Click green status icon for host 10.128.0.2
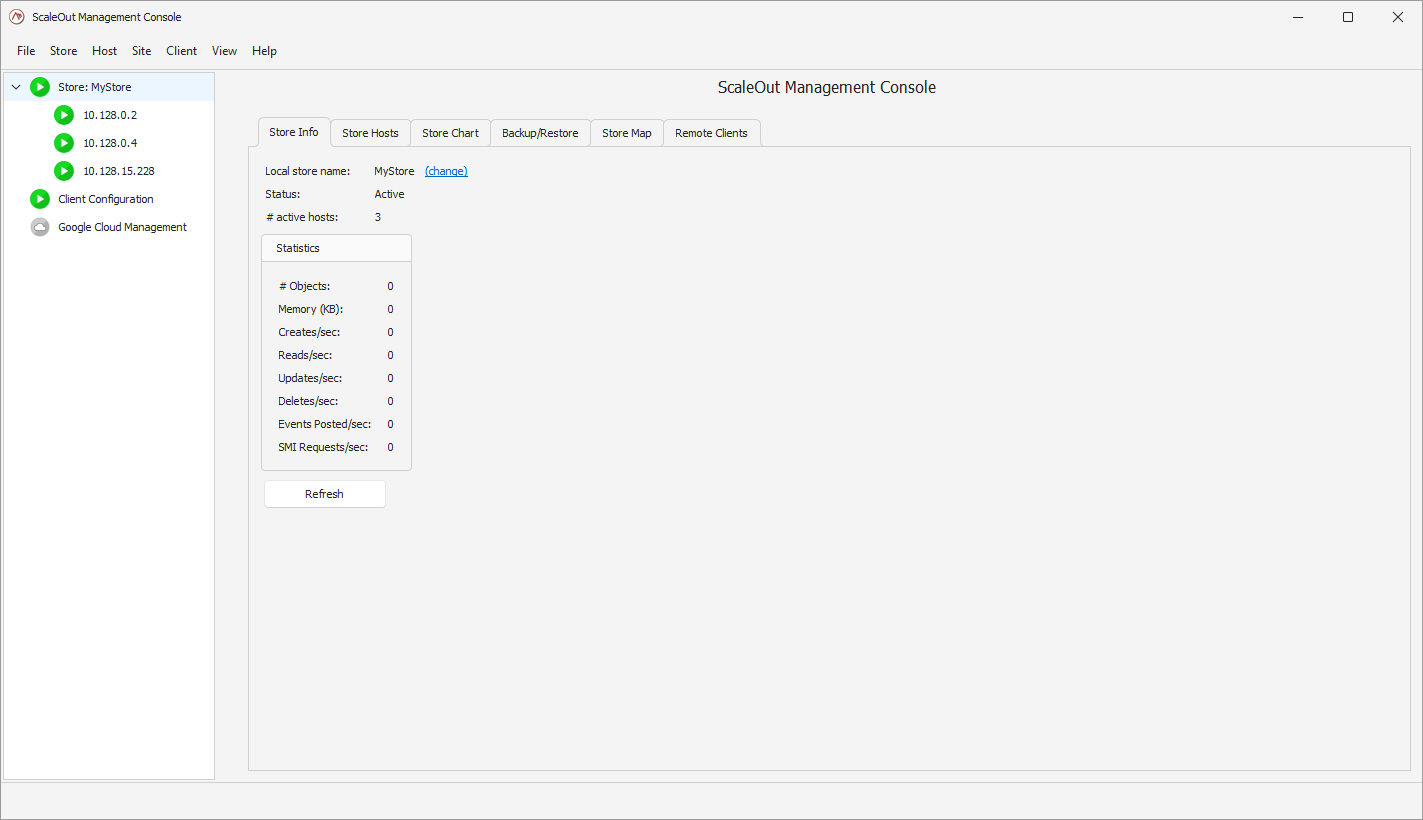This screenshot has height=820, width=1423. 64,115
